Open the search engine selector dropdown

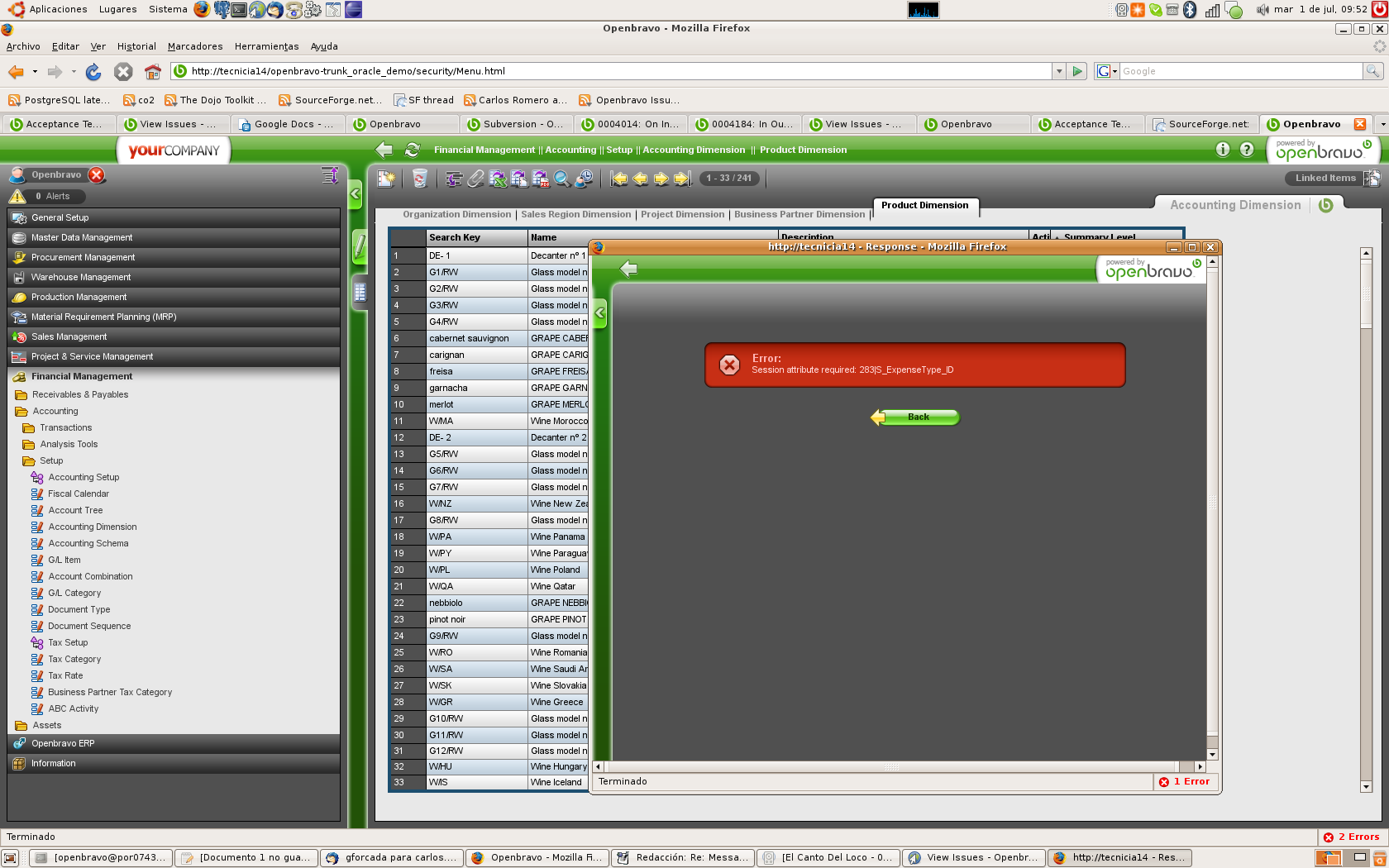tap(1107, 72)
